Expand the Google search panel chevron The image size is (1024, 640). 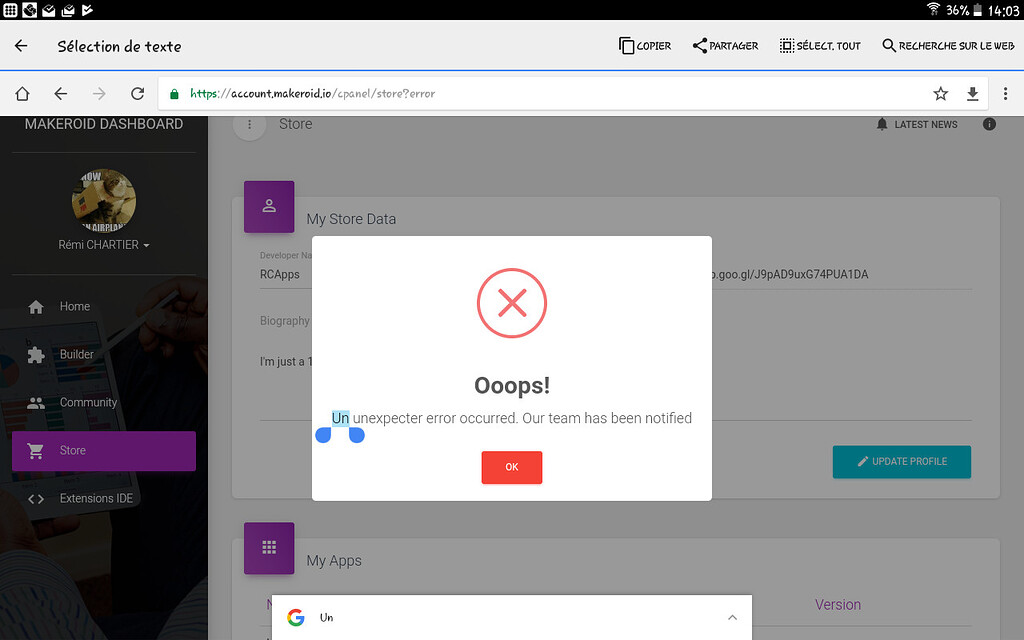[732, 617]
